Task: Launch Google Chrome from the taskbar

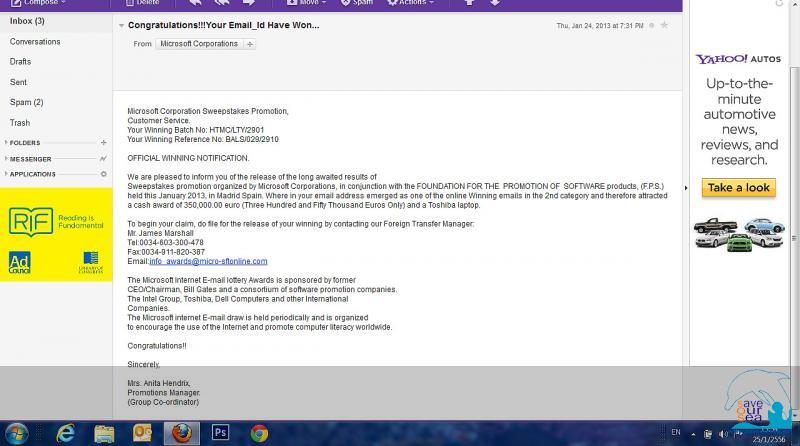Action: [259, 432]
